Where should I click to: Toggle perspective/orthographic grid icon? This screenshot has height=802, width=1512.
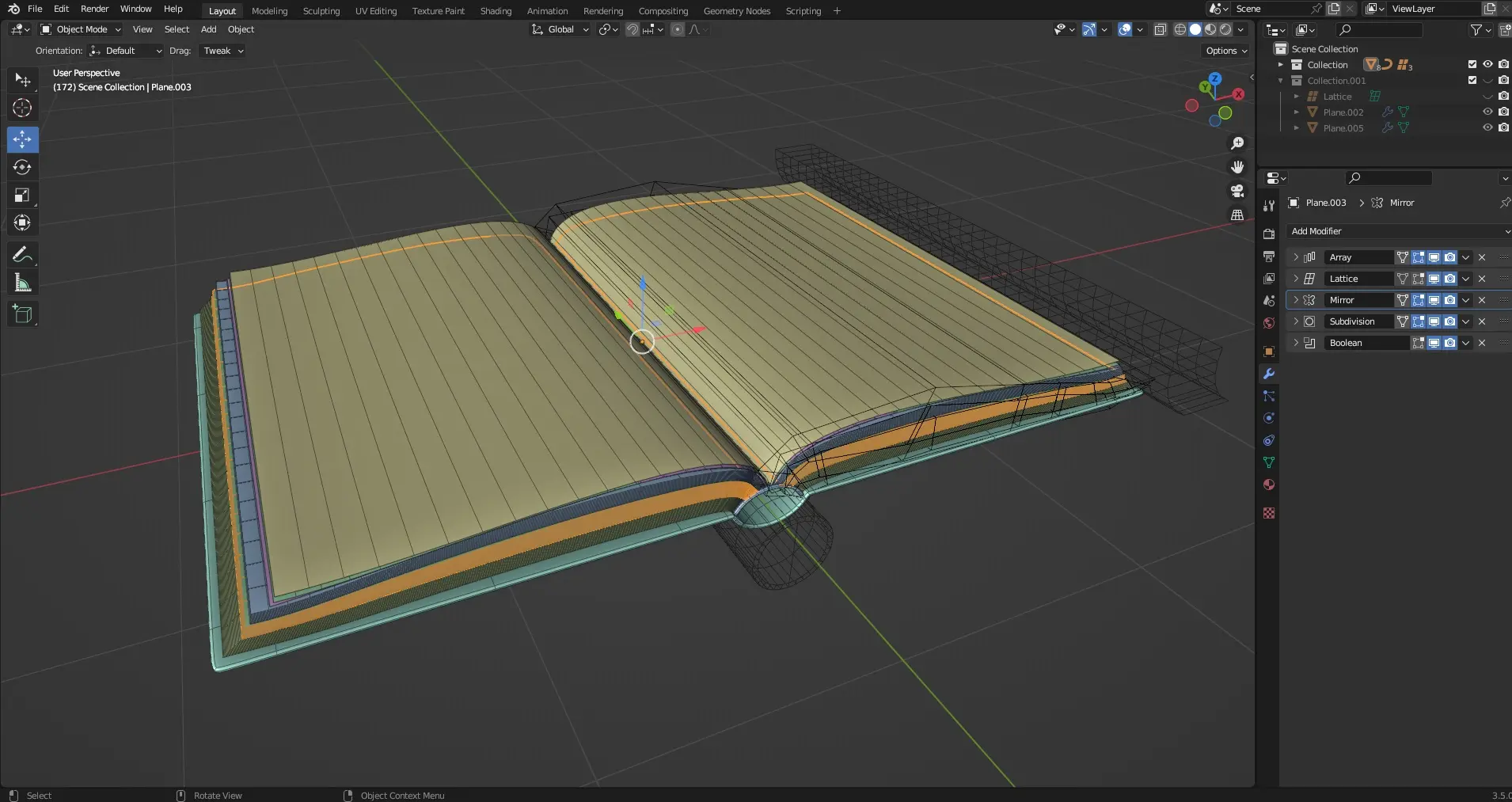click(1237, 215)
